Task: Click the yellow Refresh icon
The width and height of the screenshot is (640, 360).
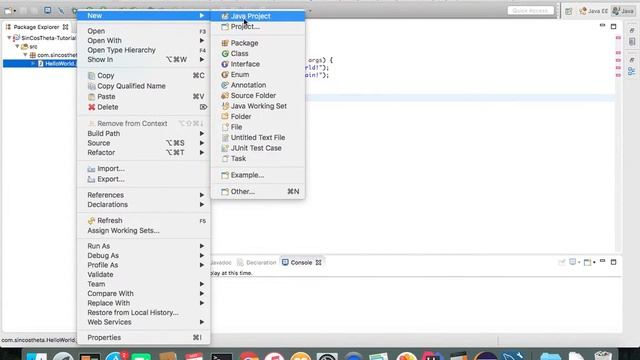Action: pos(91,220)
